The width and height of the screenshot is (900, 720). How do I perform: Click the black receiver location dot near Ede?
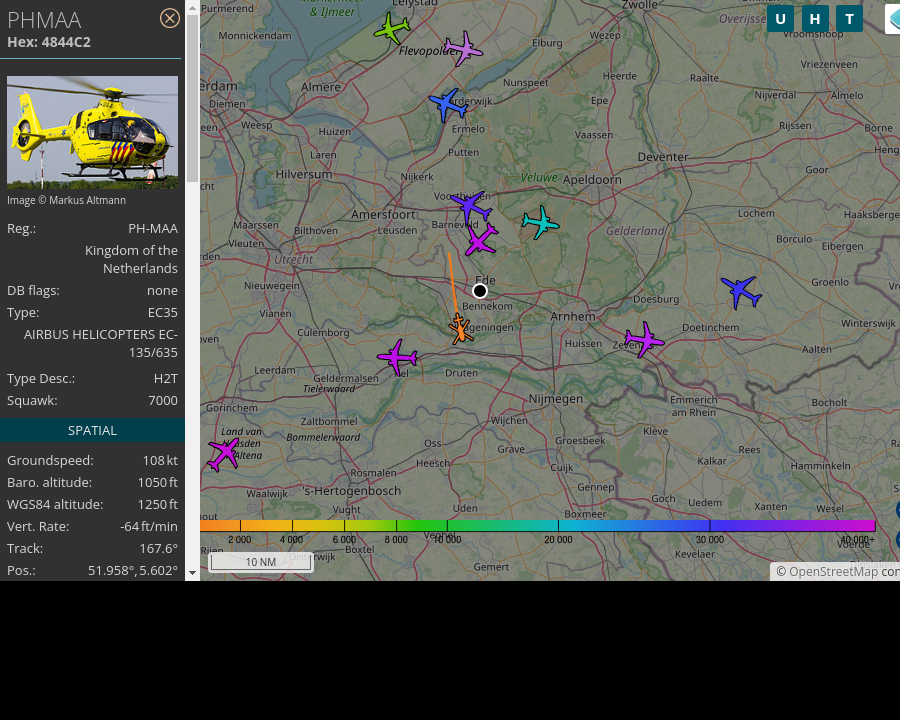(x=480, y=291)
